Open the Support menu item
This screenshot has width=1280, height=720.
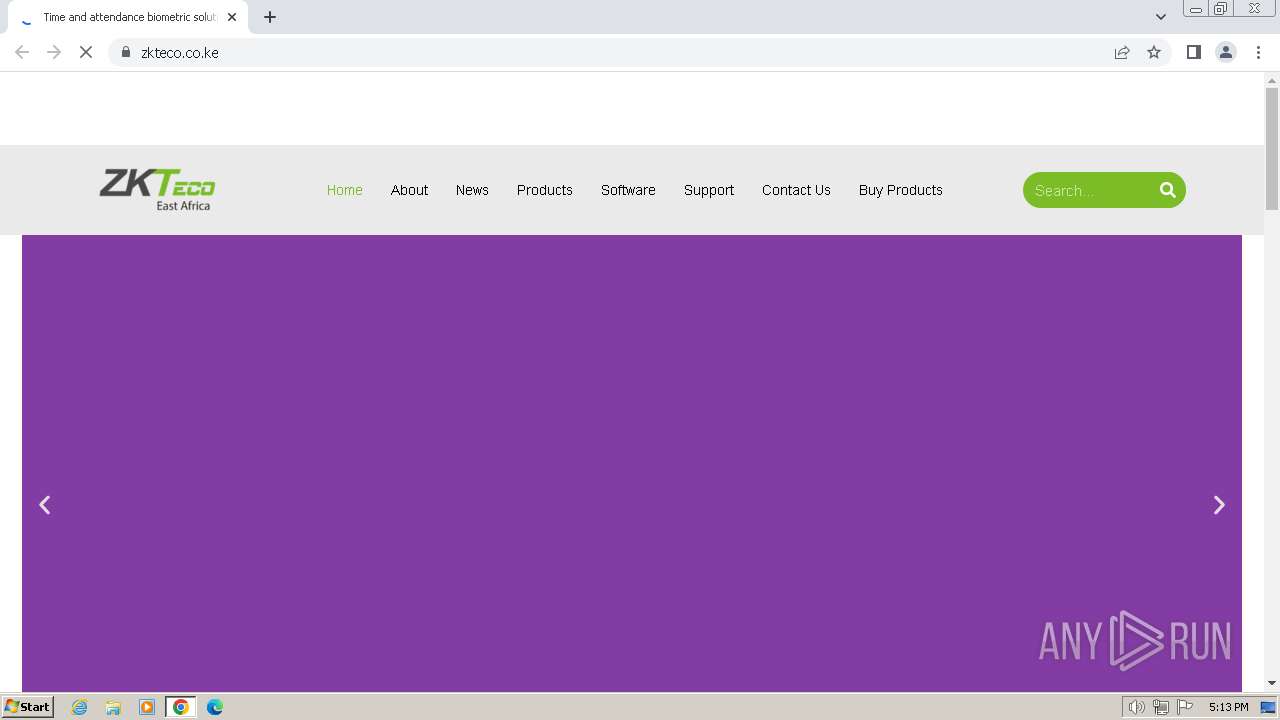[709, 190]
